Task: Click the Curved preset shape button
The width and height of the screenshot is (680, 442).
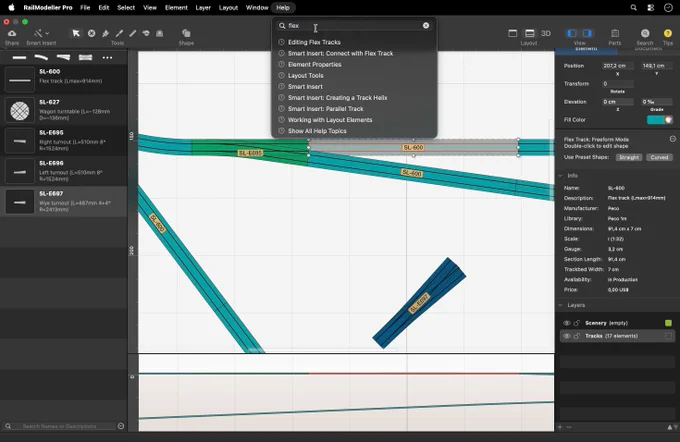Action: coord(659,157)
